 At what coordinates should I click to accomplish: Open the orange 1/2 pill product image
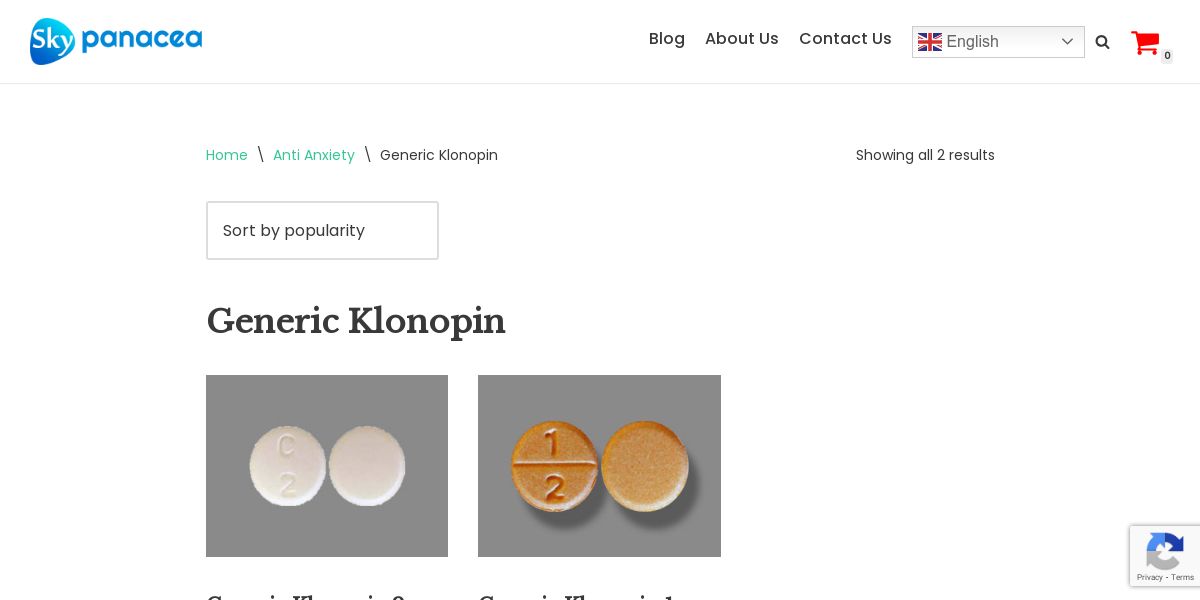[x=599, y=466]
